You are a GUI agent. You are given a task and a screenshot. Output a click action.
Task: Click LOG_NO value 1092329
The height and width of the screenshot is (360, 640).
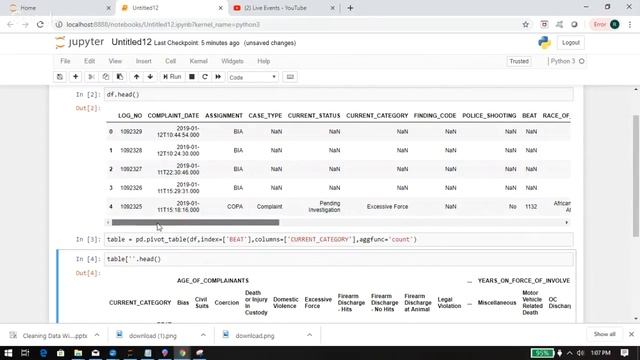click(x=131, y=131)
